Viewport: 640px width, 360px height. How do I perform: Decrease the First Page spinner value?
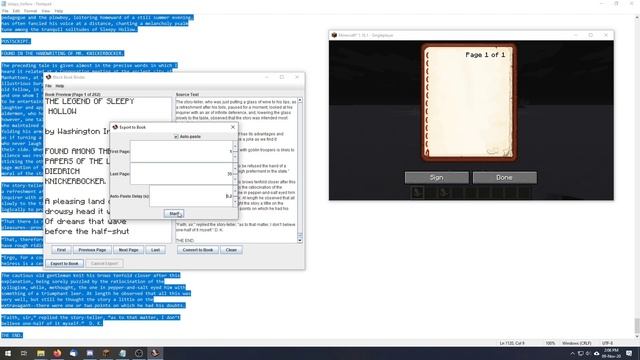[235, 157]
